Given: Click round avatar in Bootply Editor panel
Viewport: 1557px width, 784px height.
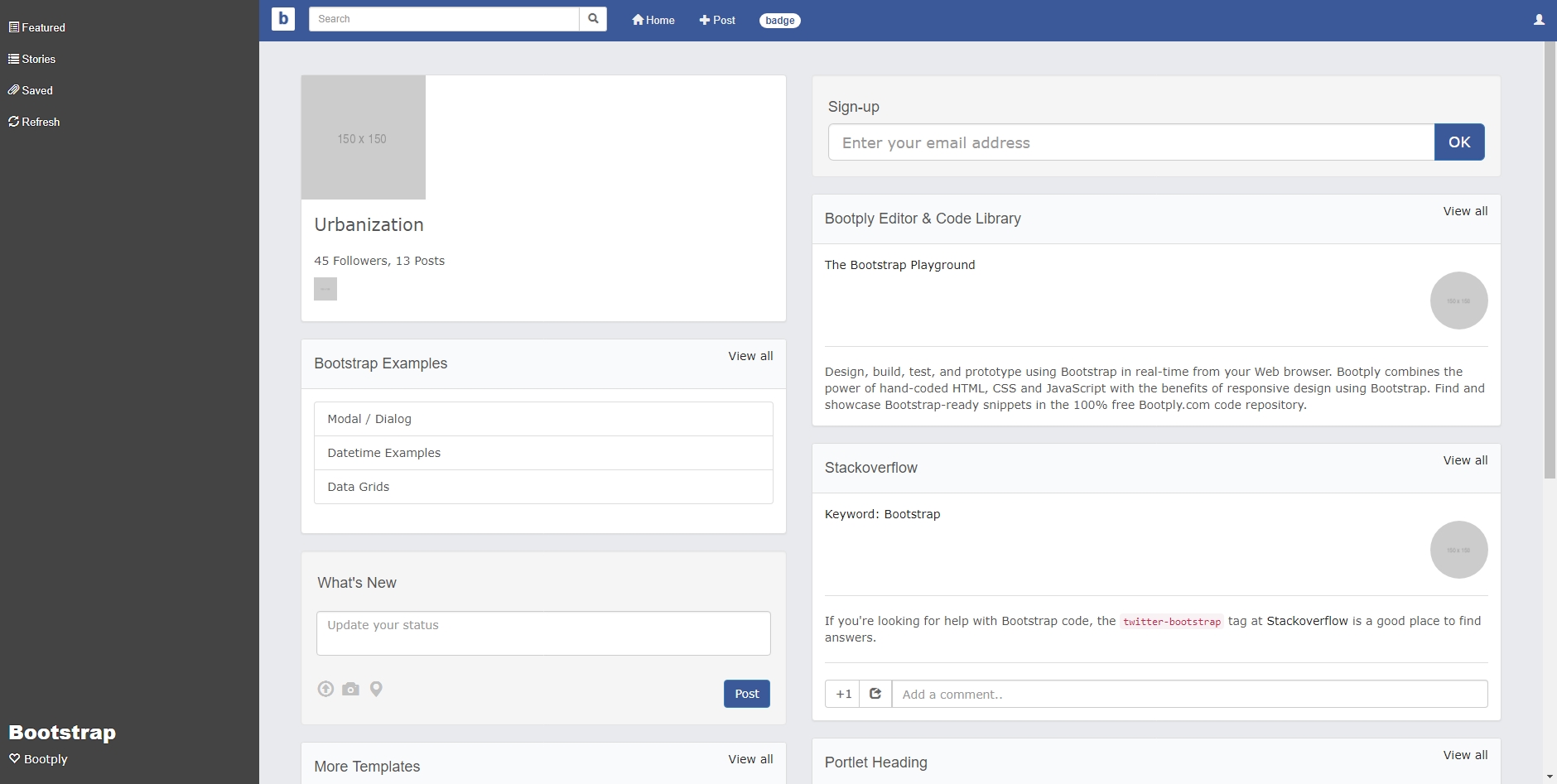Looking at the screenshot, I should tap(1459, 301).
